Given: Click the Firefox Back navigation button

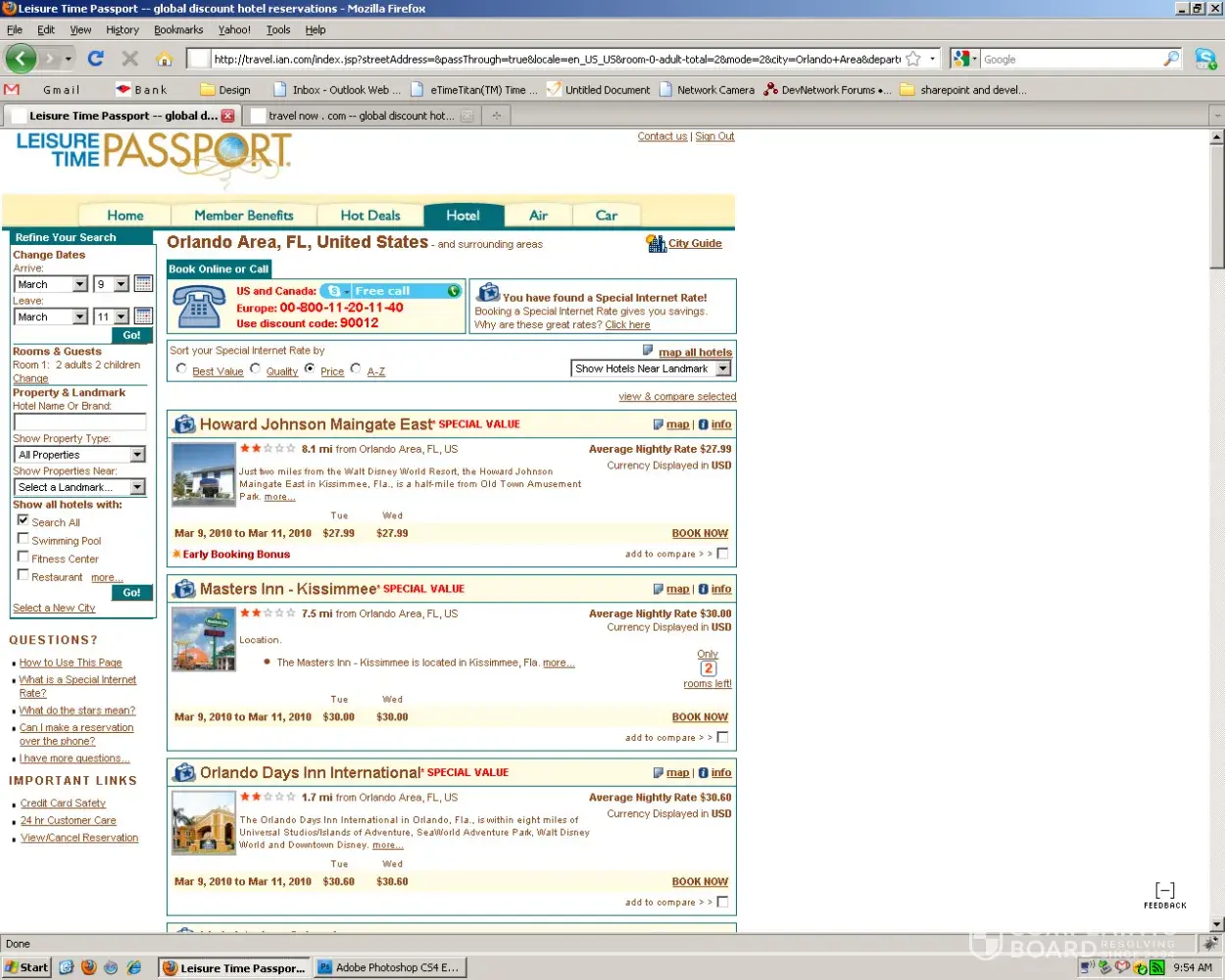Looking at the screenshot, I should point(21,59).
